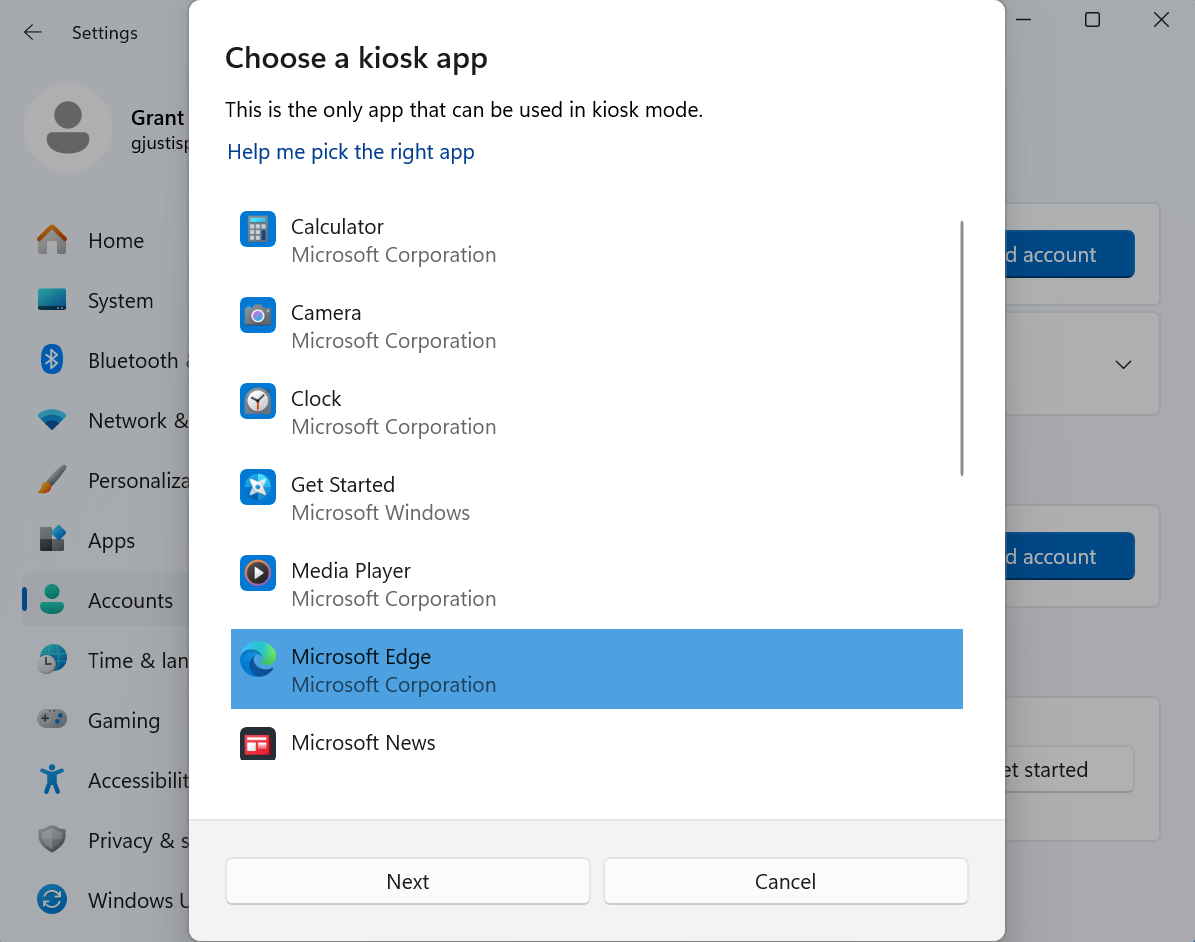This screenshot has width=1195, height=942.
Task: Open Windows Update label in sidebar
Action: point(138,901)
